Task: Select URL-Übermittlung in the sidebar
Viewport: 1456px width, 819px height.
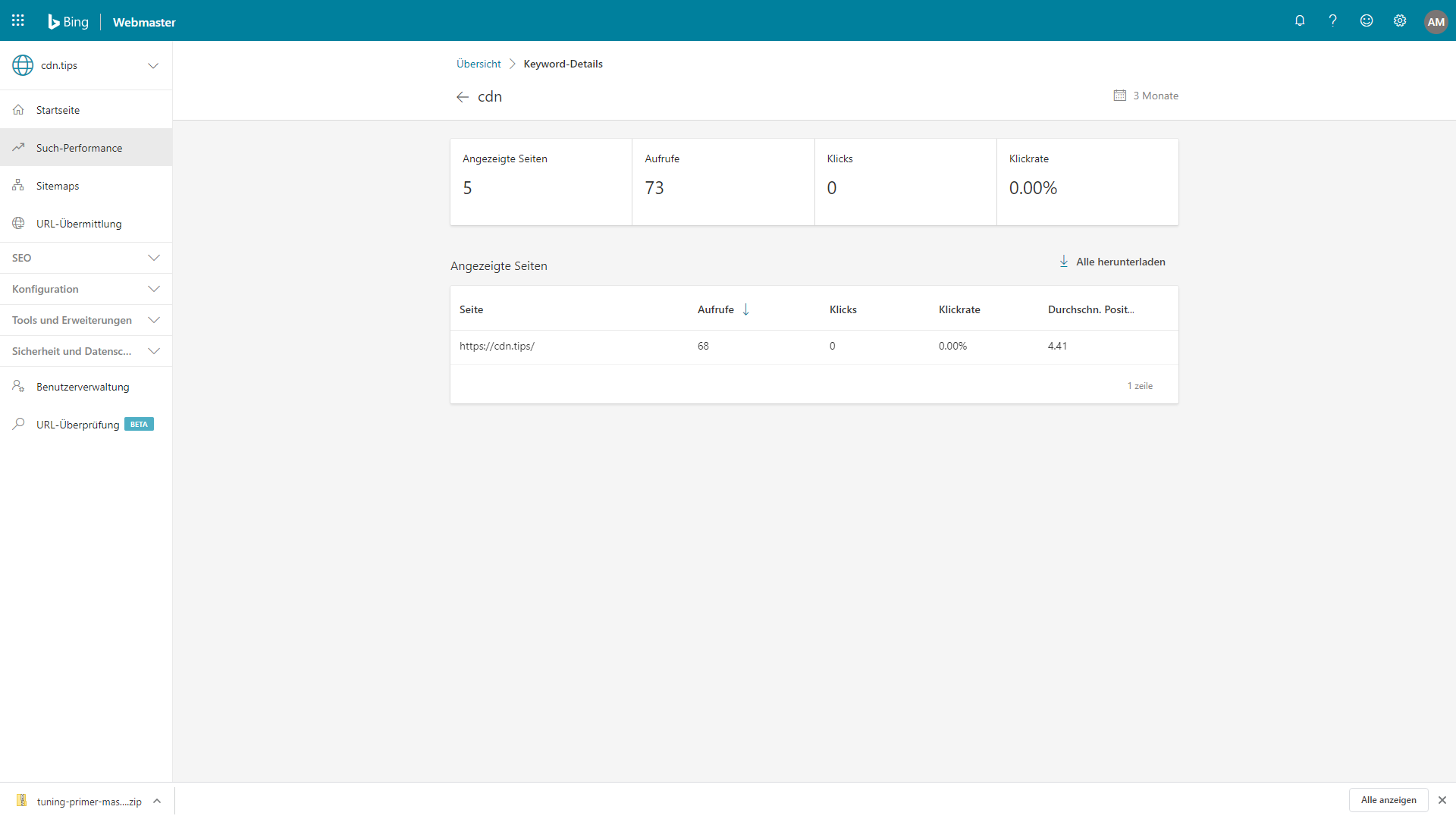Action: click(79, 224)
